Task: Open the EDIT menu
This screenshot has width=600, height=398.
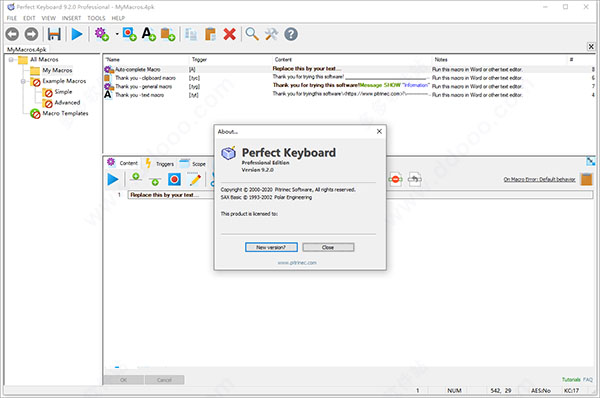Action: coord(29,18)
